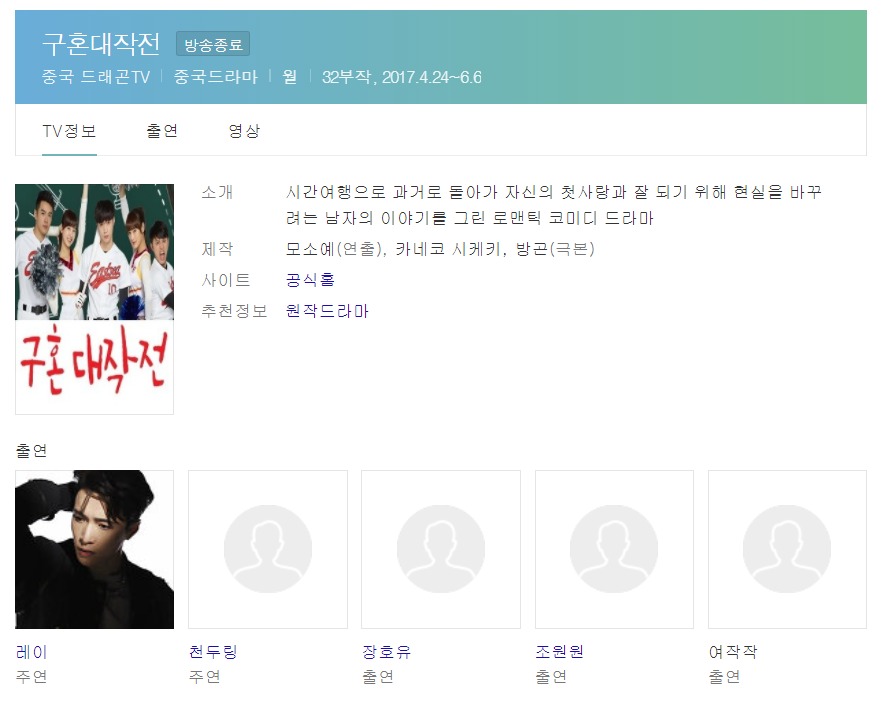
Task: Open the 천두링 cast name link
Action: coord(213,652)
